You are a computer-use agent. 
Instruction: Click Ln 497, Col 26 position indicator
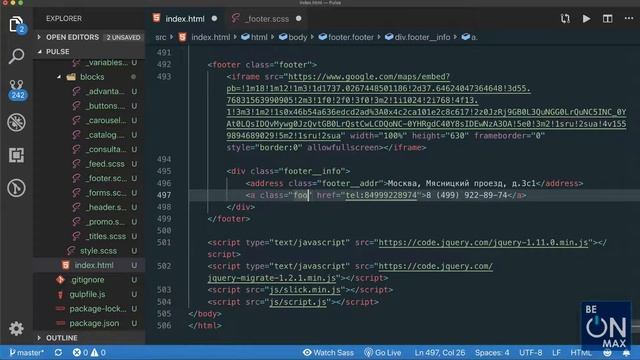[440, 352]
